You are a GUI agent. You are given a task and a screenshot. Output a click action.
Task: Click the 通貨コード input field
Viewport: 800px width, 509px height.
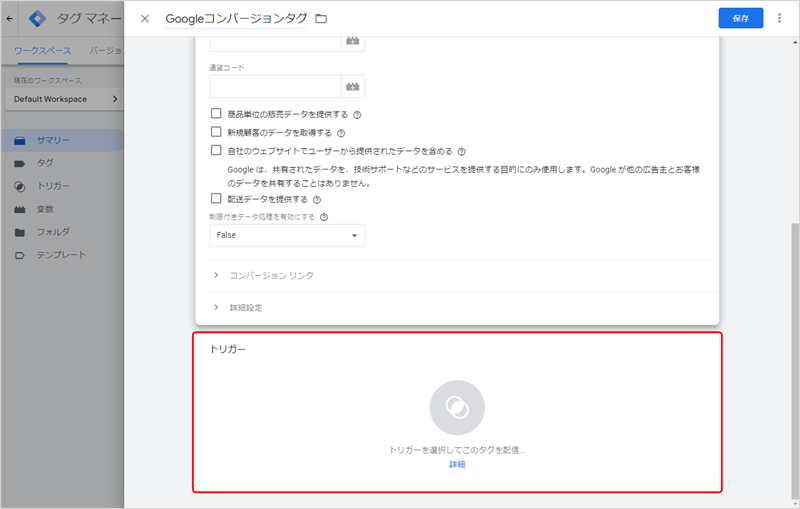275,86
